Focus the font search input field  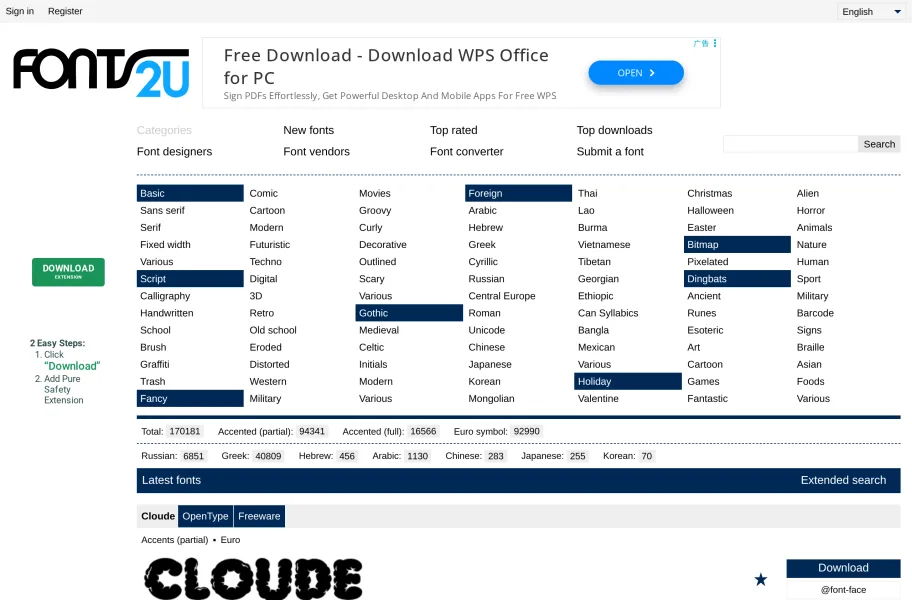(790, 144)
